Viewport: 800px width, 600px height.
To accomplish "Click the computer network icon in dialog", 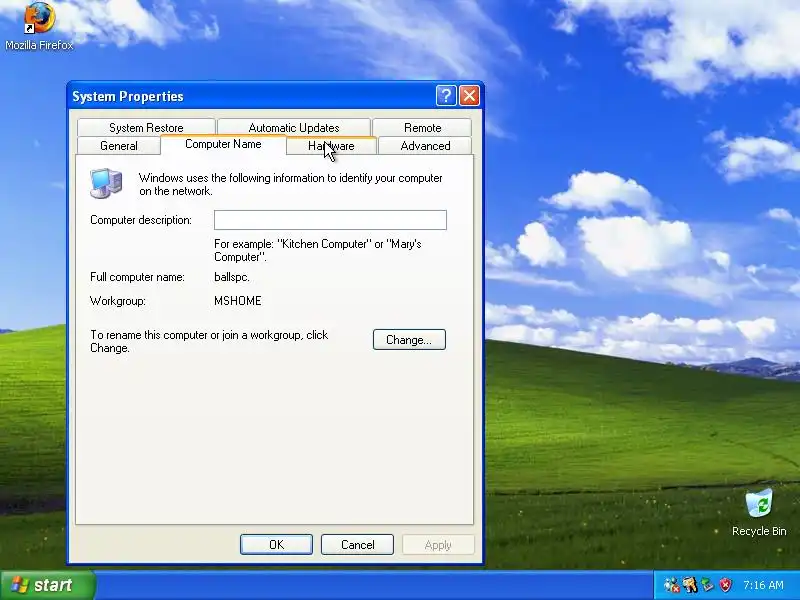I will pos(106,183).
